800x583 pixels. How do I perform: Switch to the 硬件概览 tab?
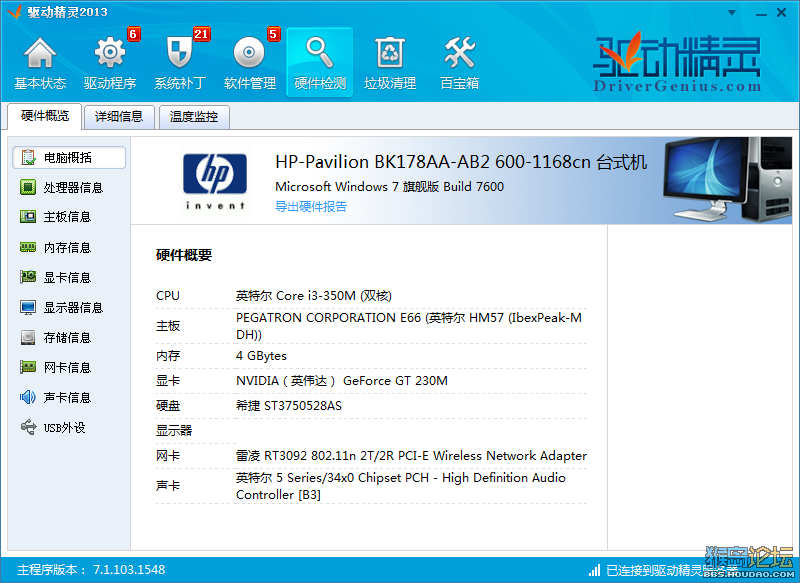tap(45, 116)
